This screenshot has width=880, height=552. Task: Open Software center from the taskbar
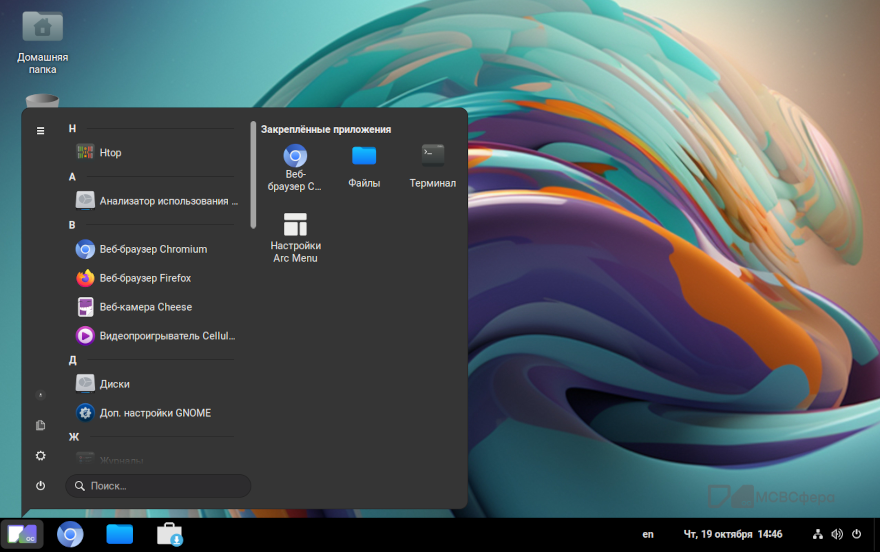169,534
